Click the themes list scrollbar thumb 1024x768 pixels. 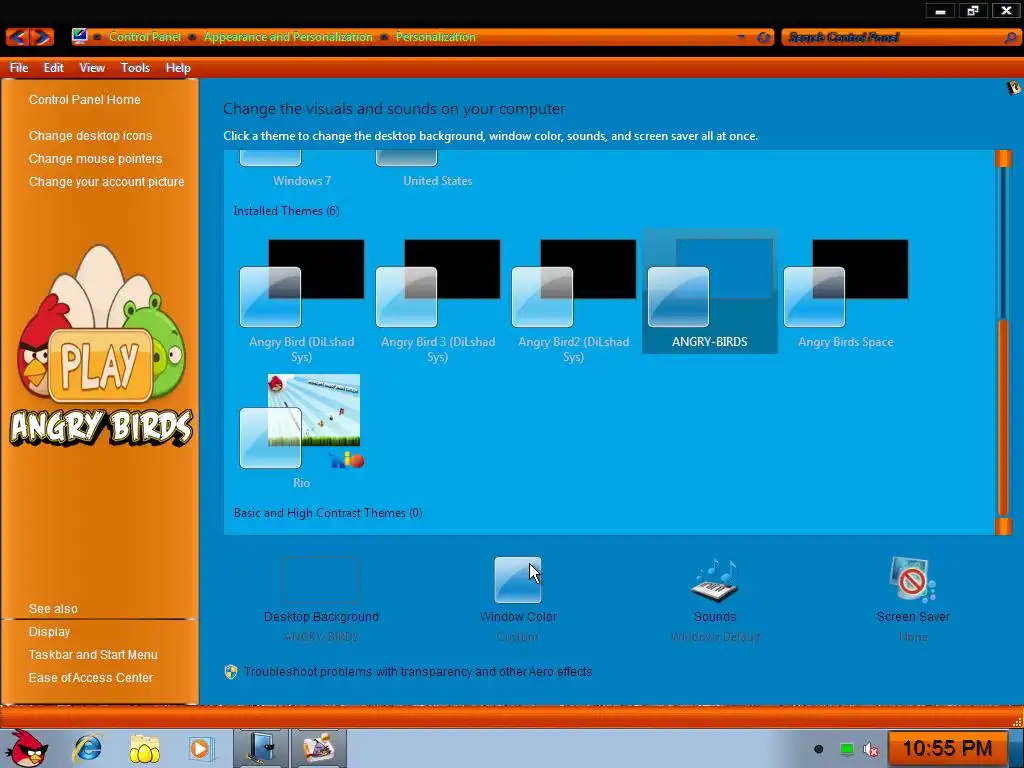tap(1004, 418)
